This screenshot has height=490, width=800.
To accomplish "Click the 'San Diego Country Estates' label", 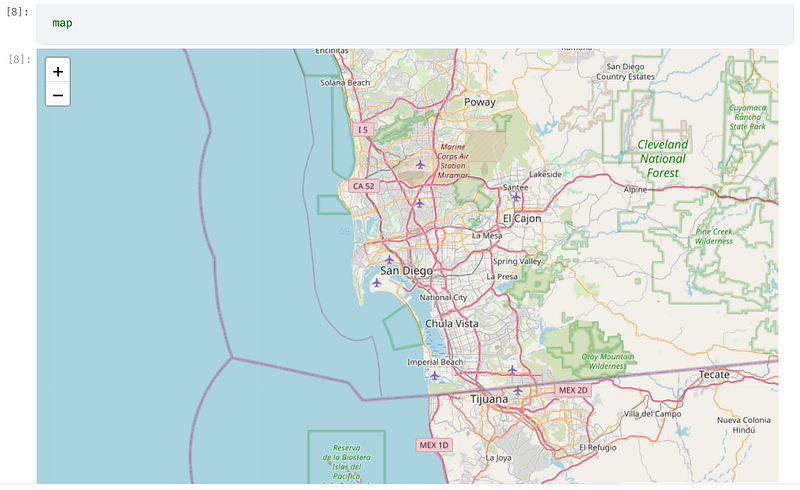I will 625,71.
